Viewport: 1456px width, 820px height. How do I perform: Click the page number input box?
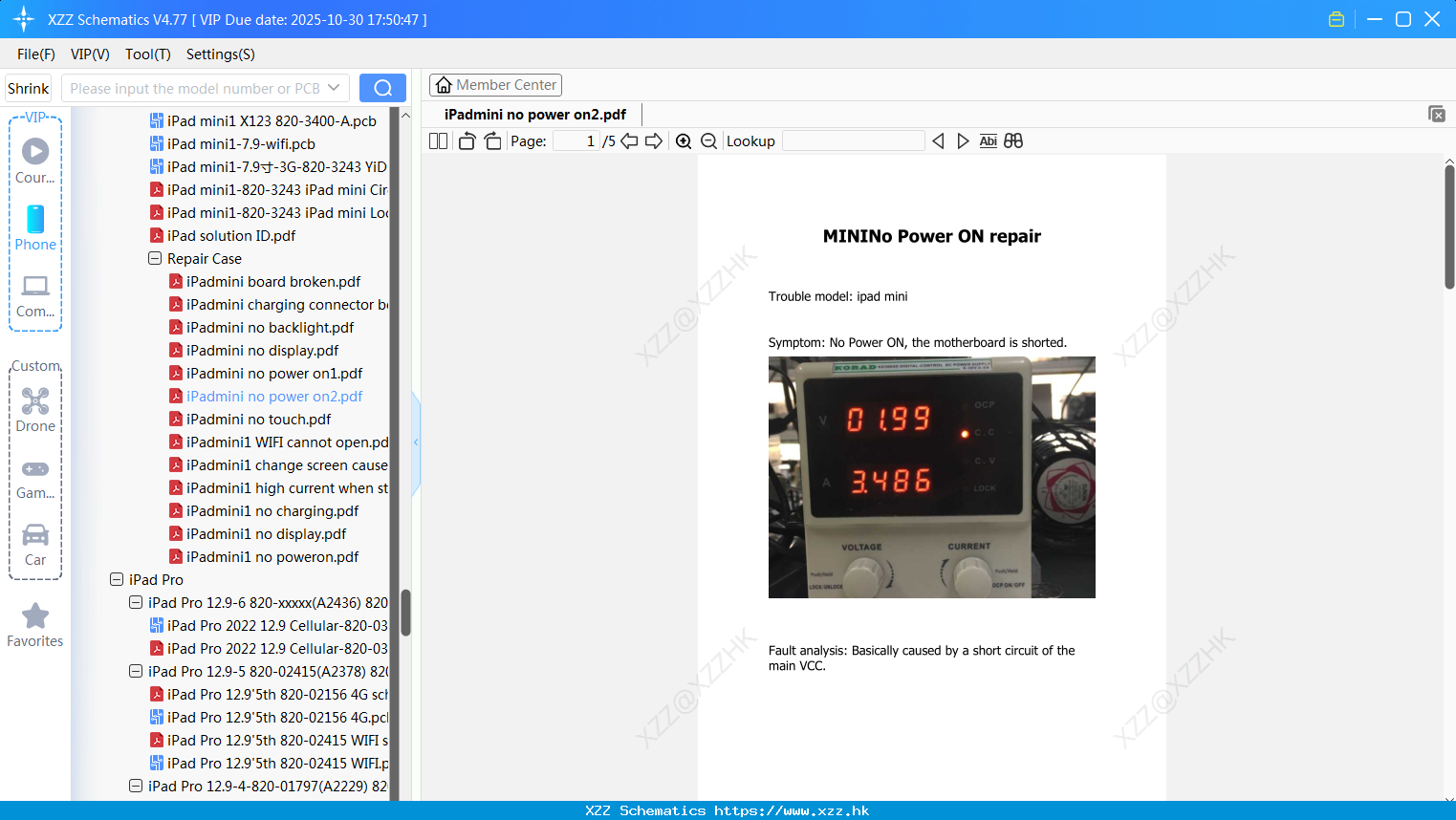click(576, 141)
